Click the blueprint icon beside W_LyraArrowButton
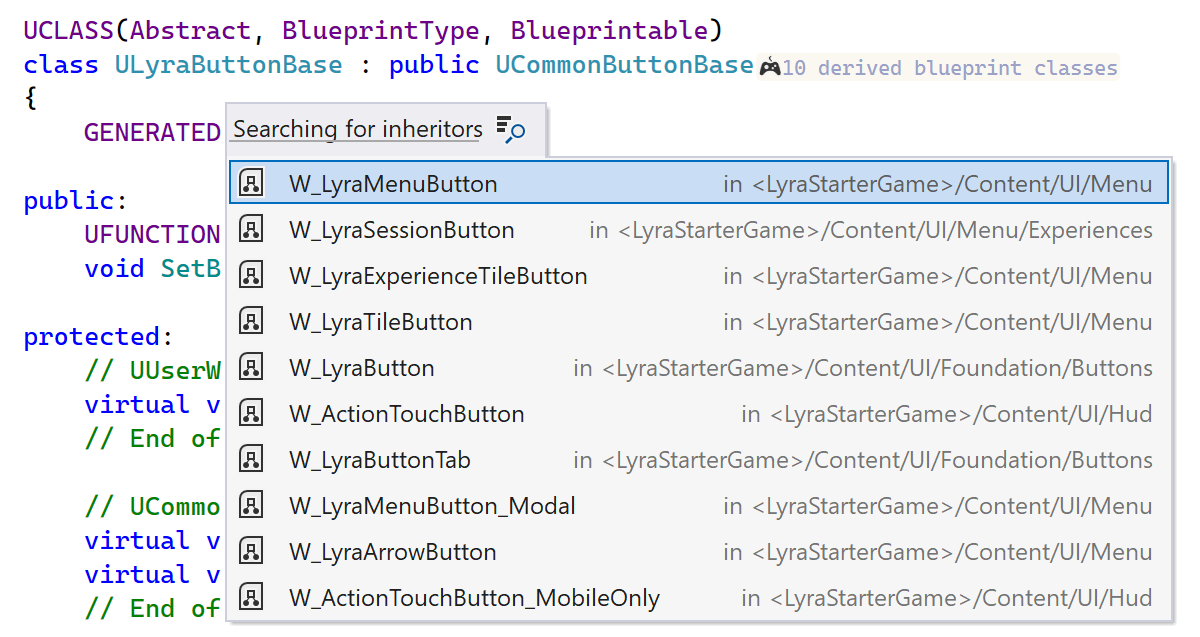This screenshot has width=1200, height=637. coord(252,551)
